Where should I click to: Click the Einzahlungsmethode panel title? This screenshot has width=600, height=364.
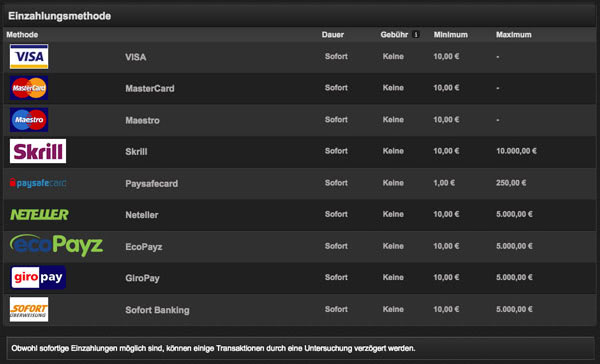[60, 16]
